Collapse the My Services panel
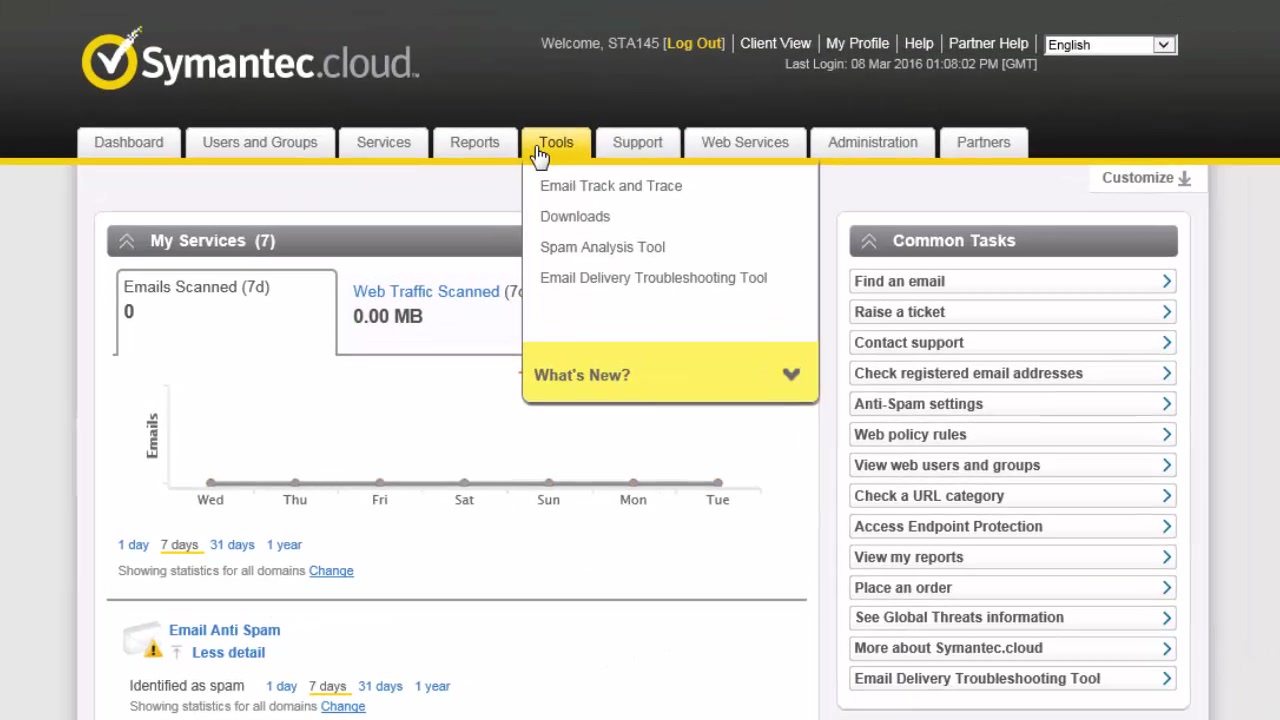This screenshot has width=1280, height=720. coord(127,241)
